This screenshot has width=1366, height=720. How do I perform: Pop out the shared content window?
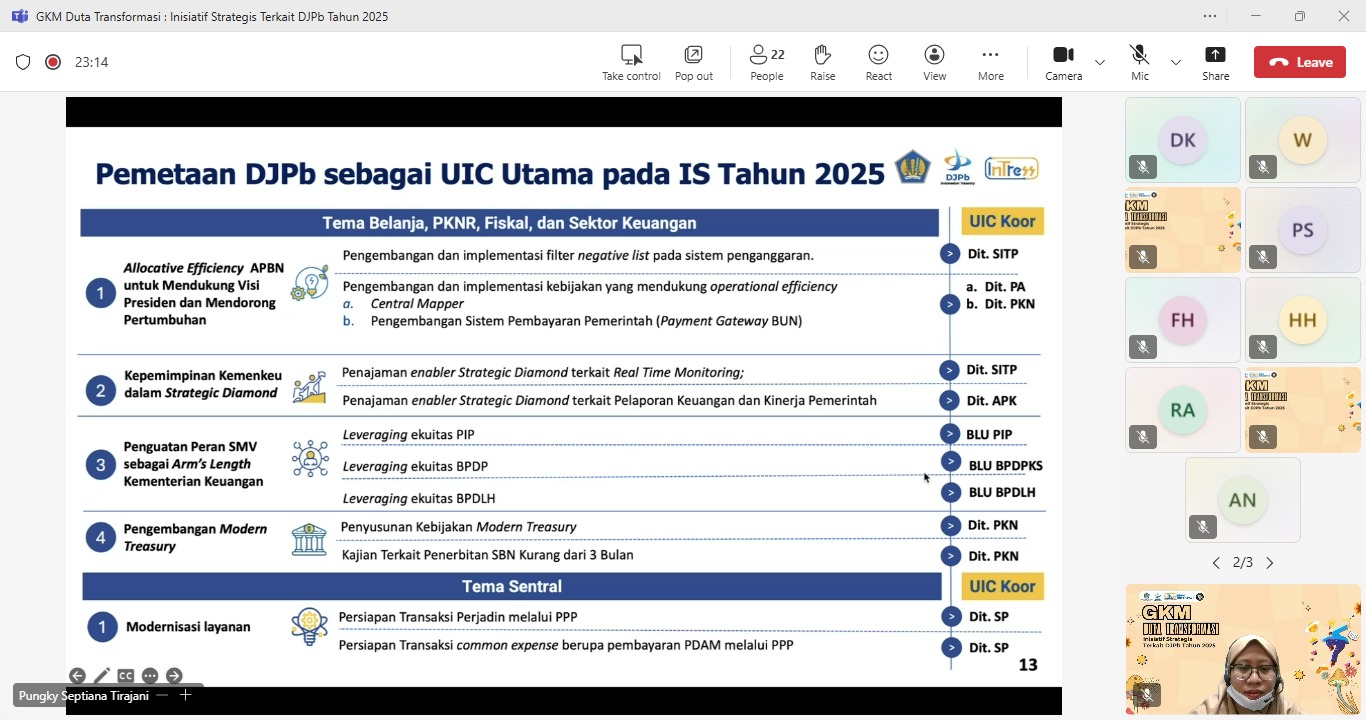click(x=693, y=62)
